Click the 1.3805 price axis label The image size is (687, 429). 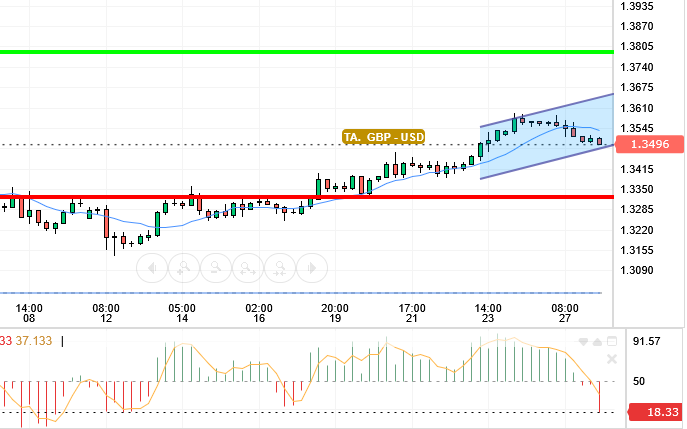pos(637,46)
